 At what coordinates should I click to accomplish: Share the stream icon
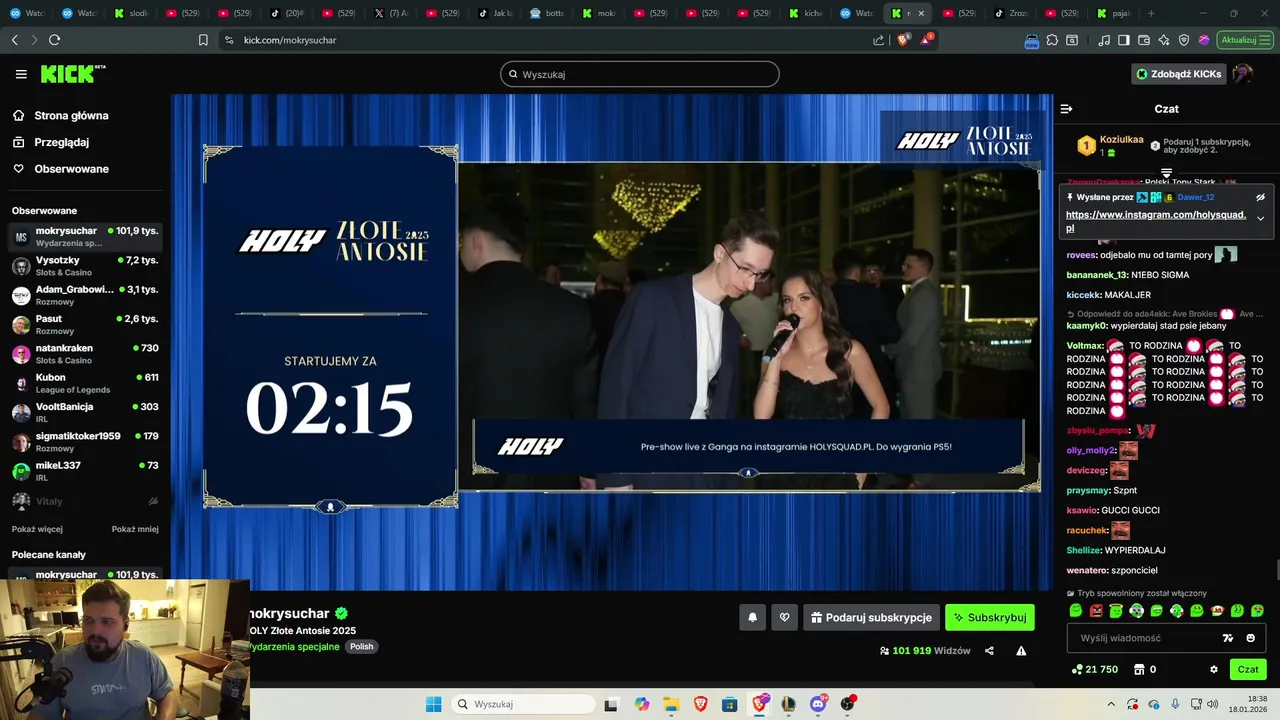[x=989, y=651]
